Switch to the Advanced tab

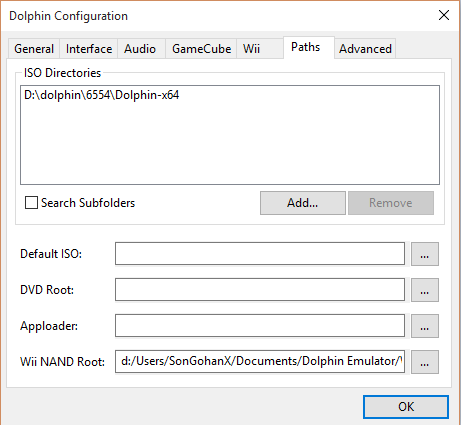(365, 49)
